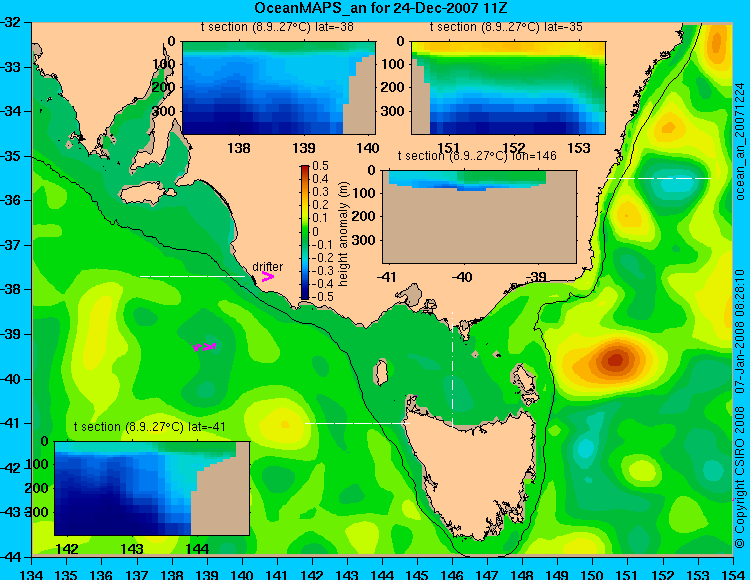Select the magenta drifter arrow beside the drifter label
This screenshot has height=580, width=750.
tap(267, 276)
